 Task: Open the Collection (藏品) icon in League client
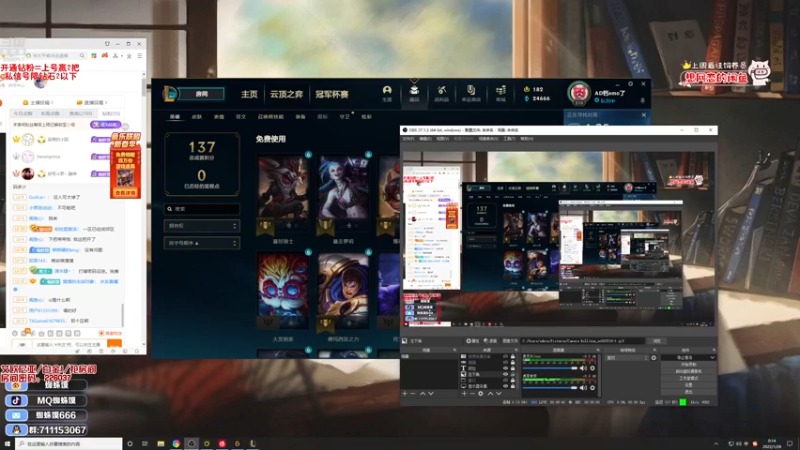[x=414, y=93]
